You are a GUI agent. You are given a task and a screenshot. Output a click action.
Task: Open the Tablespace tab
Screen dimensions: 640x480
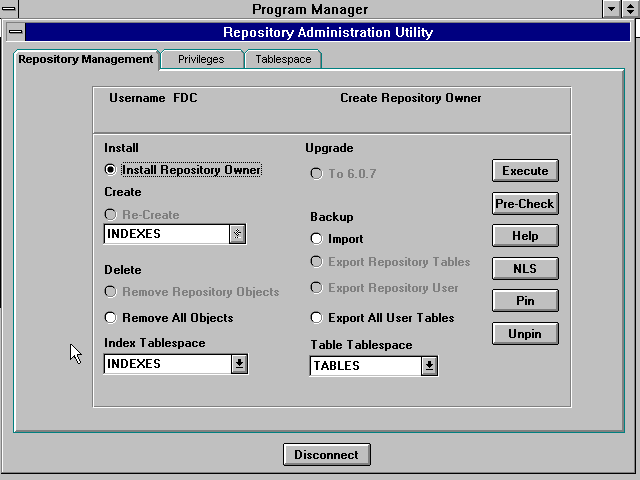(282, 59)
